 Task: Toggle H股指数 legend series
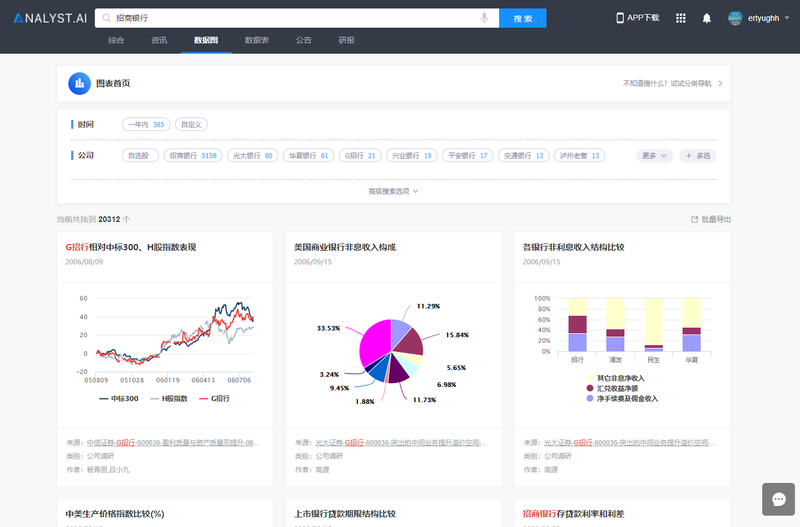pyautogui.click(x=169, y=398)
